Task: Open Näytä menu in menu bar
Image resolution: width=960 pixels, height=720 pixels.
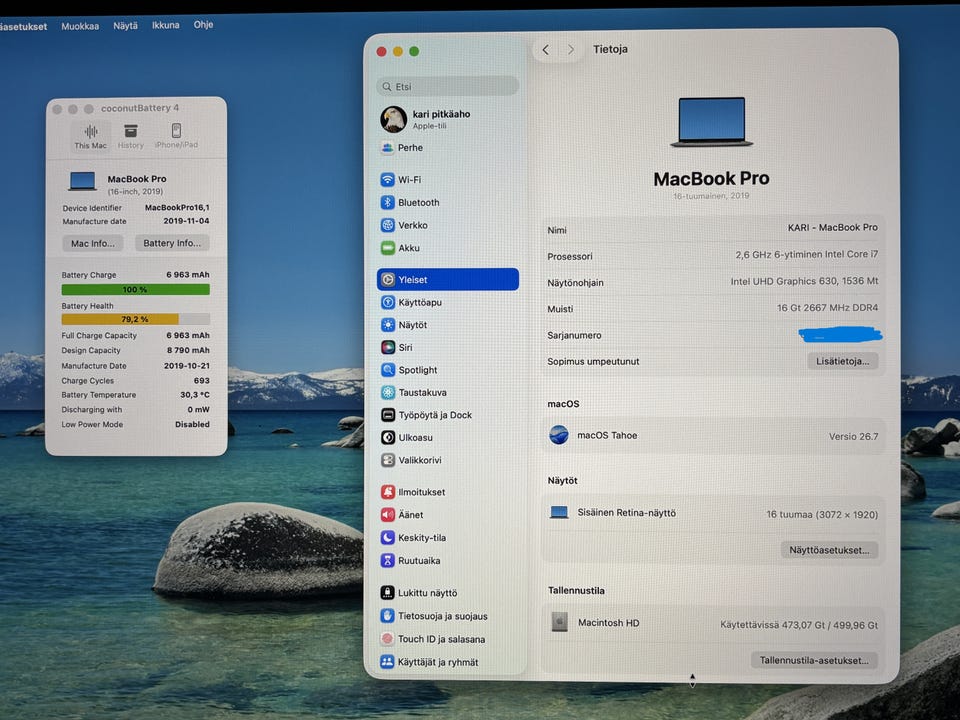Action: tap(126, 26)
